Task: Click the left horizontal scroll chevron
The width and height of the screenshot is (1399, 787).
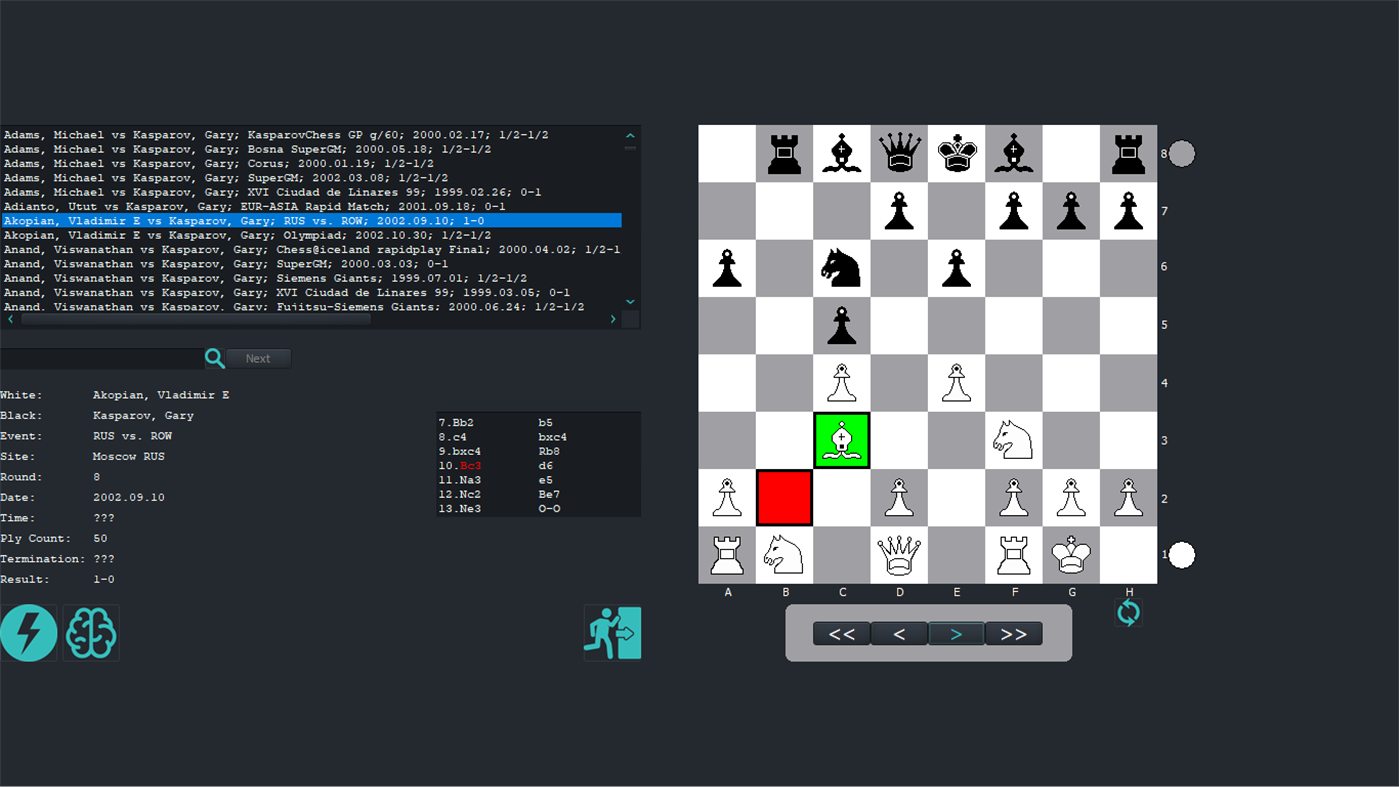Action: (9, 318)
